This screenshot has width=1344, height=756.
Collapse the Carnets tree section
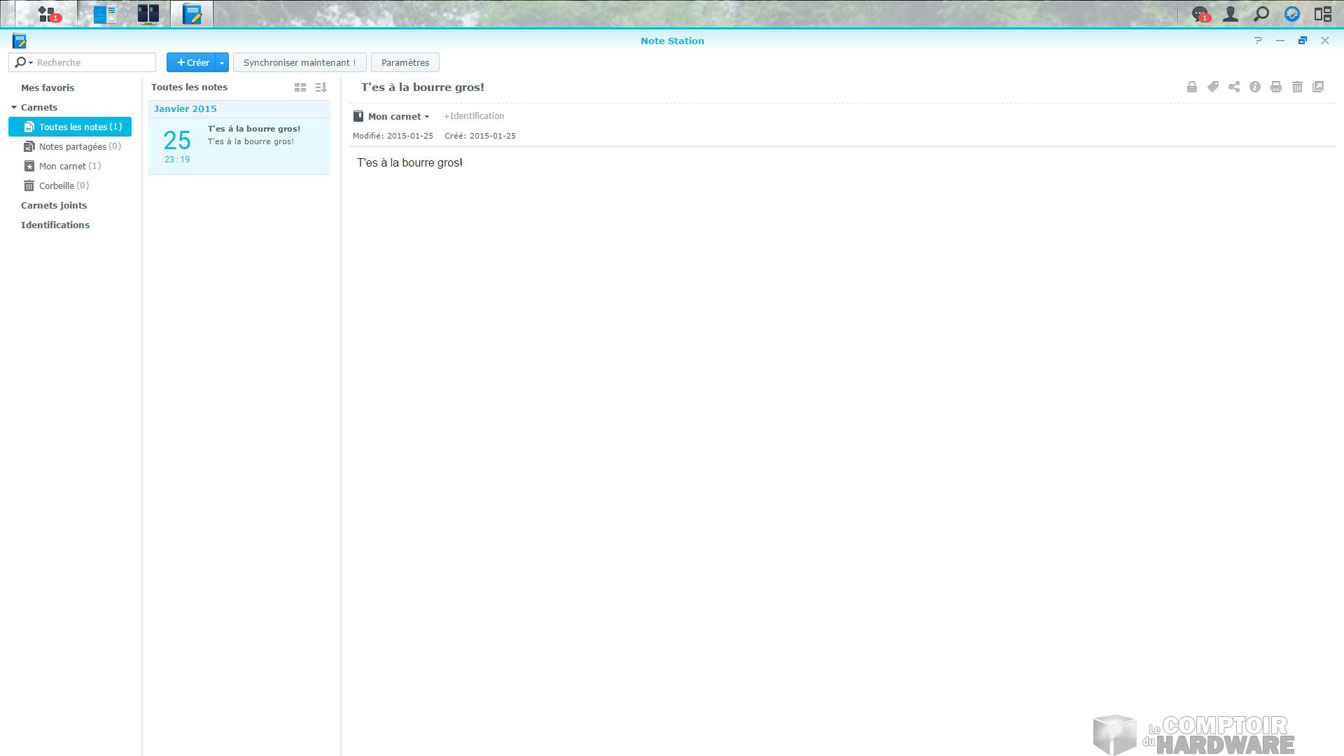[14, 107]
